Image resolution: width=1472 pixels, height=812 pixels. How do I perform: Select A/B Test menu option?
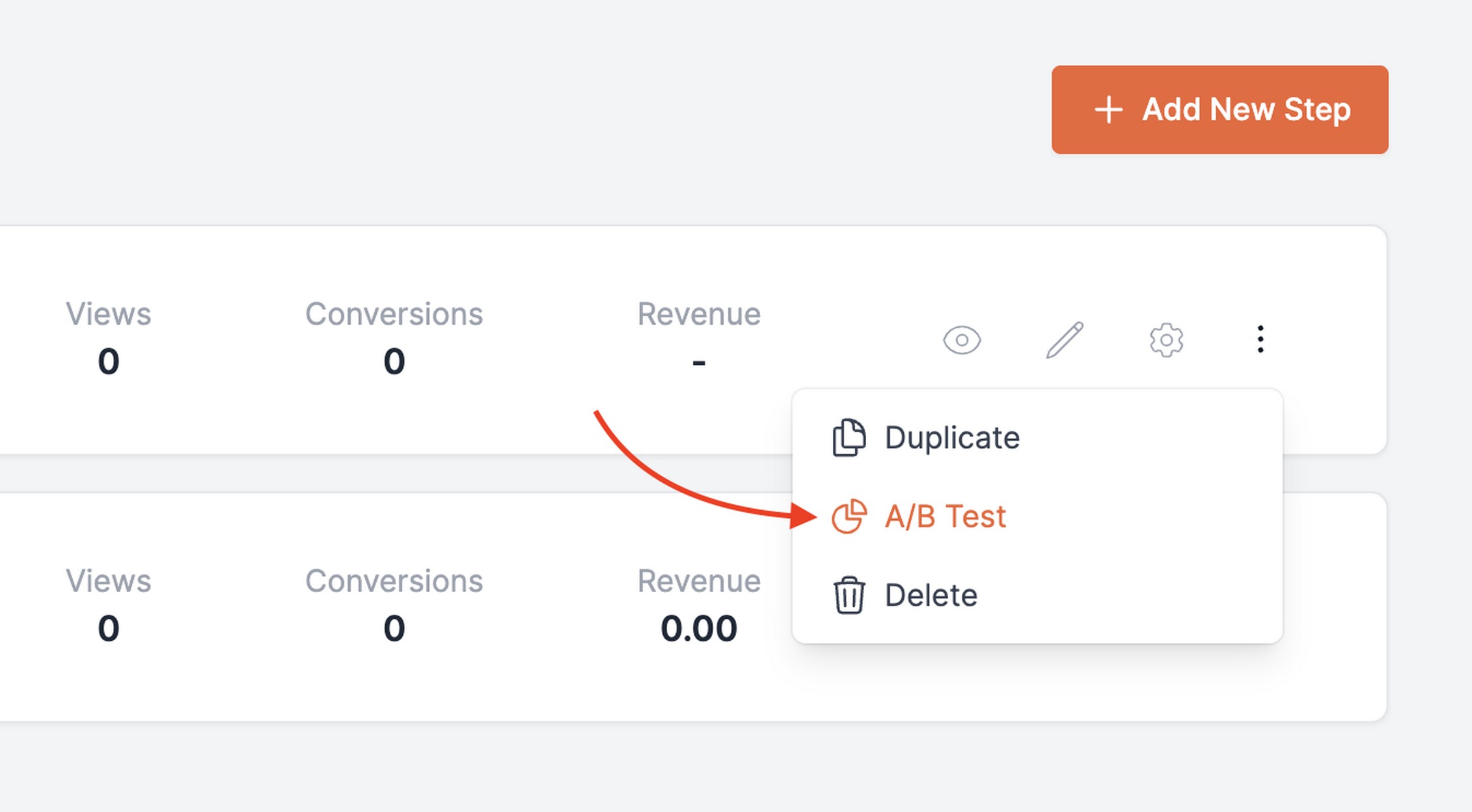point(1037,517)
